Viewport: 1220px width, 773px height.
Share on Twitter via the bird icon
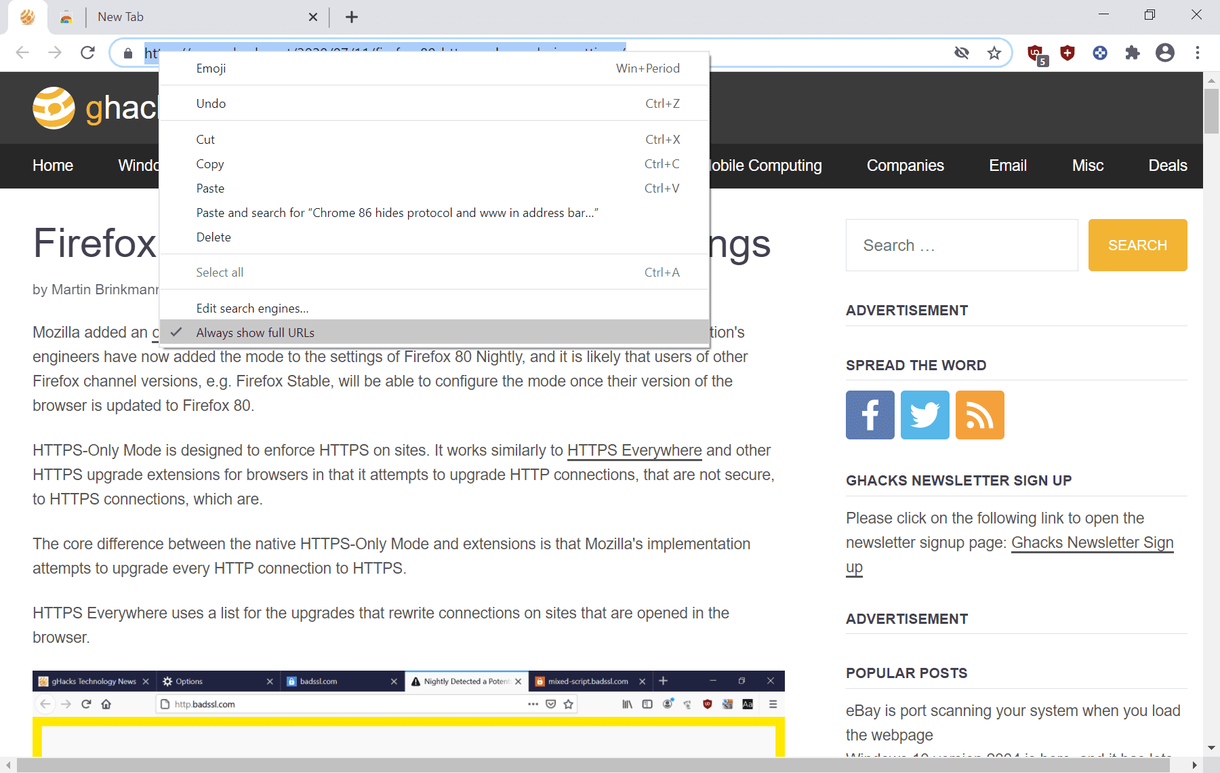pos(925,415)
